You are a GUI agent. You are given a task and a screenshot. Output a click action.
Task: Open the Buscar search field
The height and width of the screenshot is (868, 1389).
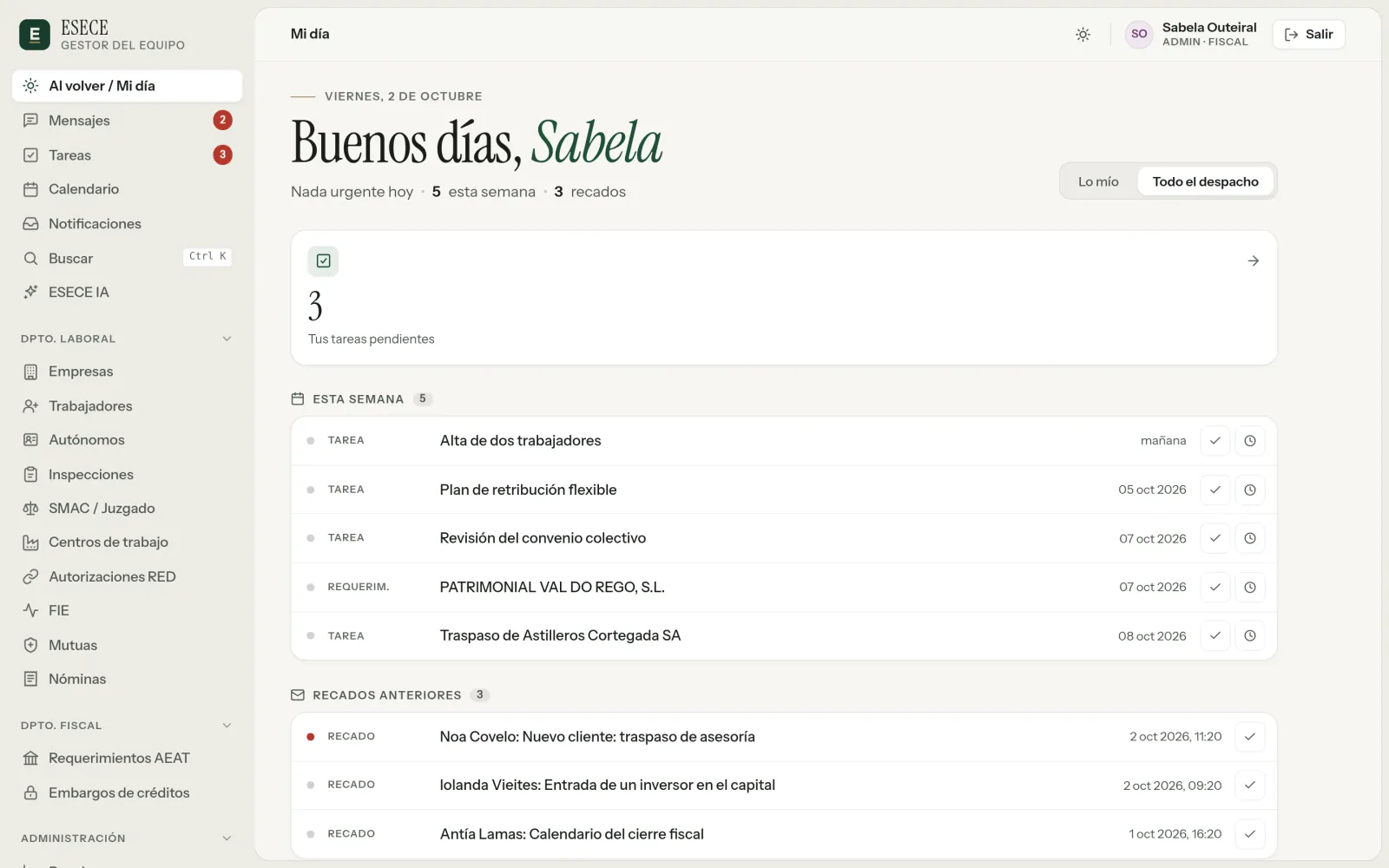point(127,258)
